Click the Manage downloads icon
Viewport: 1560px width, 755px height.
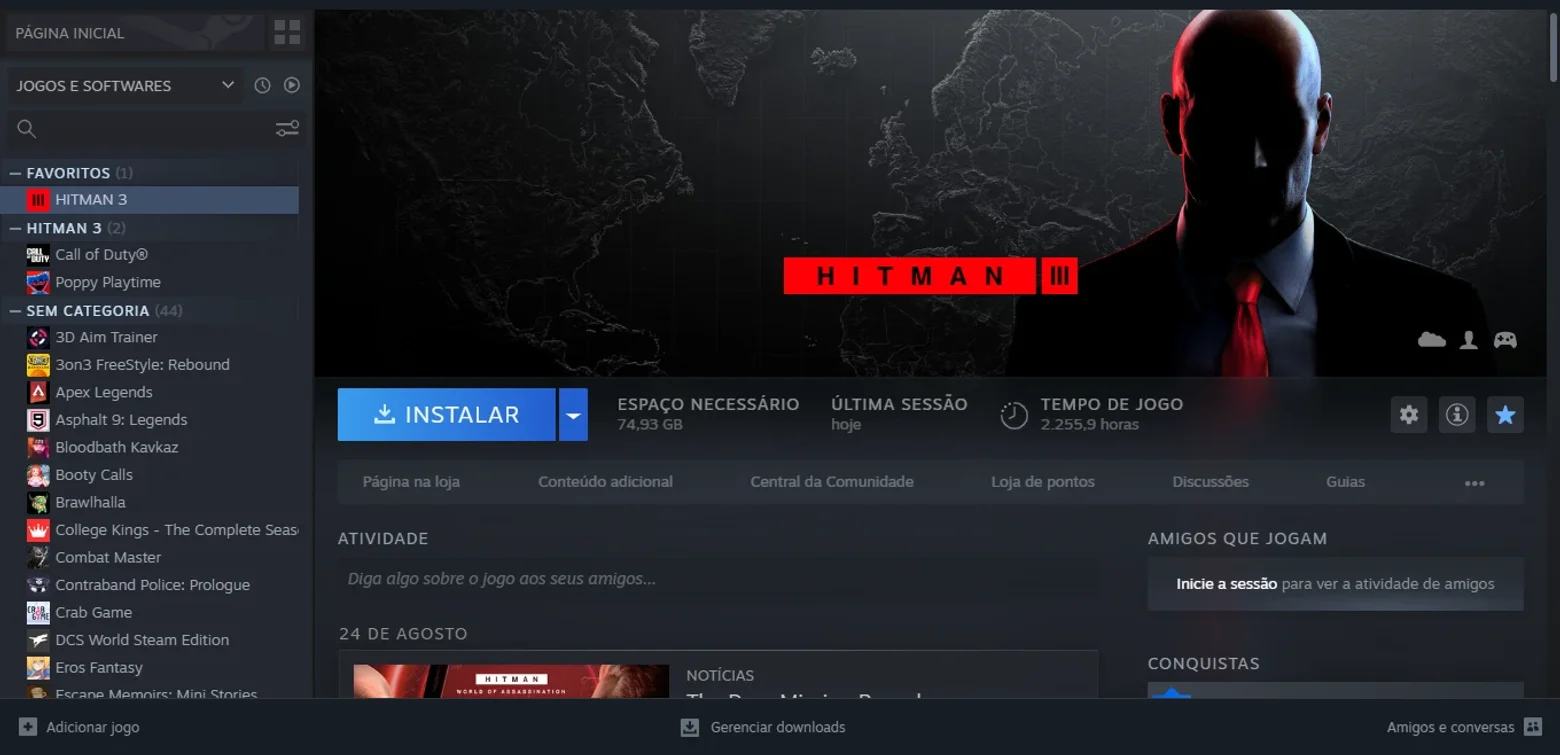[x=689, y=727]
